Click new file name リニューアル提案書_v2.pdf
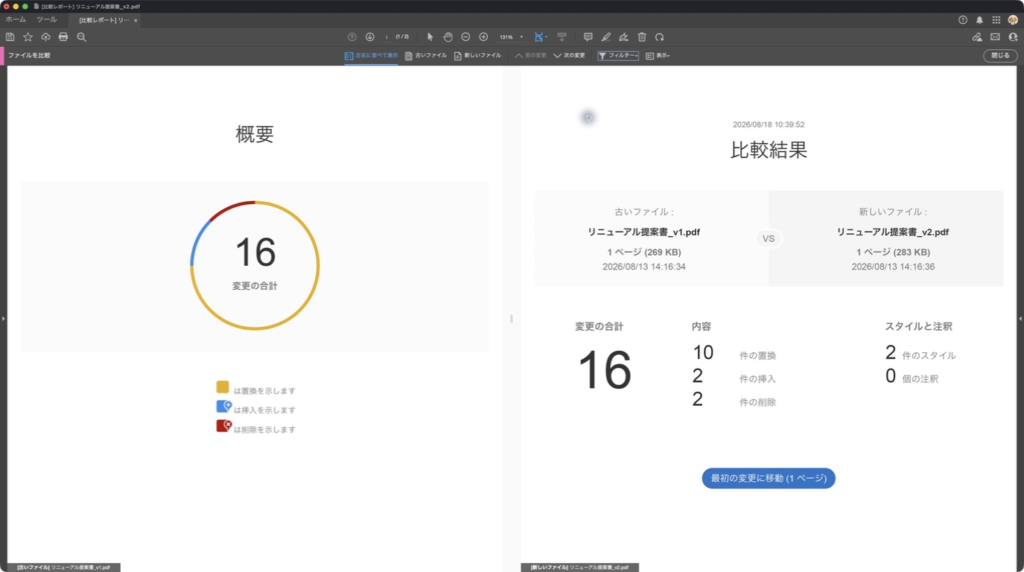Screen dimensions: 1024x572 pyautogui.click(x=893, y=232)
